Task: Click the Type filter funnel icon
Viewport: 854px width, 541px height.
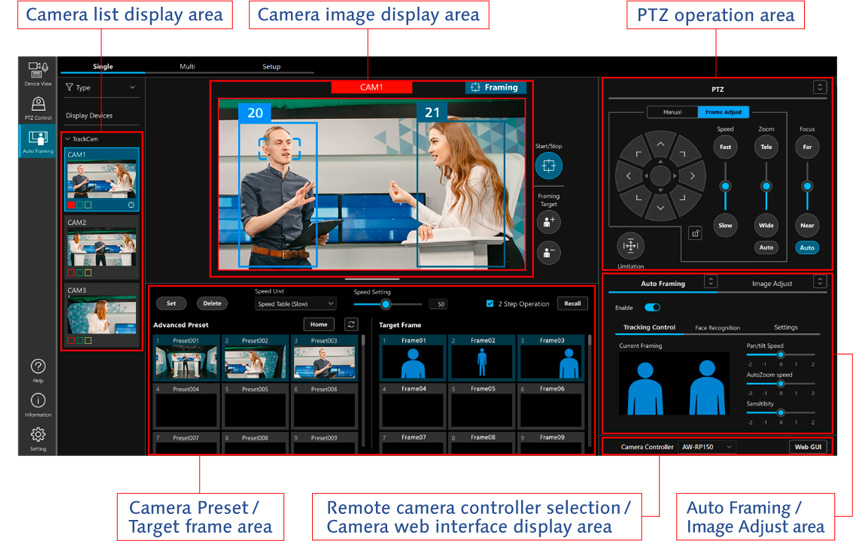Action: coord(69,87)
